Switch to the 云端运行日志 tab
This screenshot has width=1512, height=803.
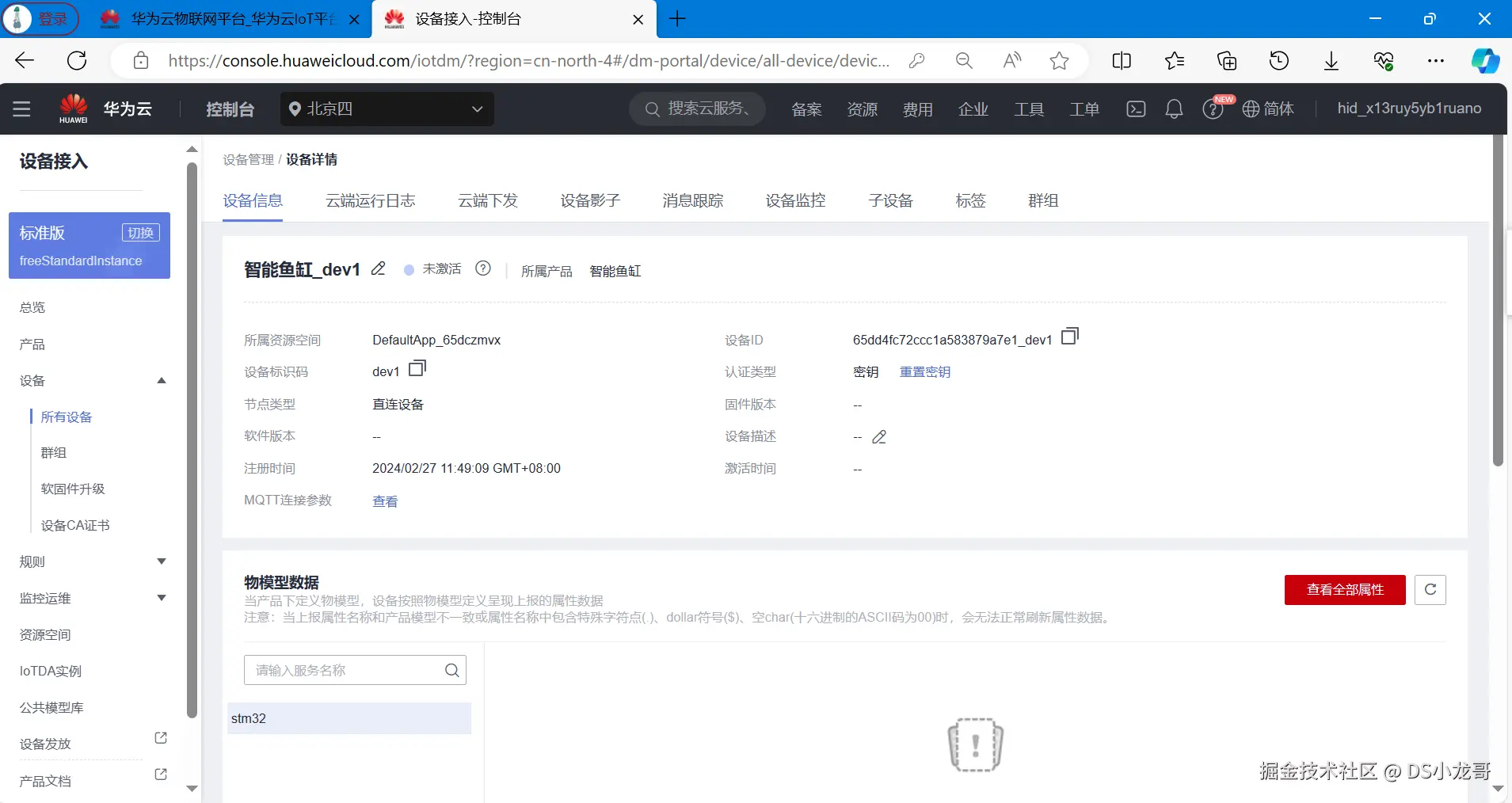(370, 201)
